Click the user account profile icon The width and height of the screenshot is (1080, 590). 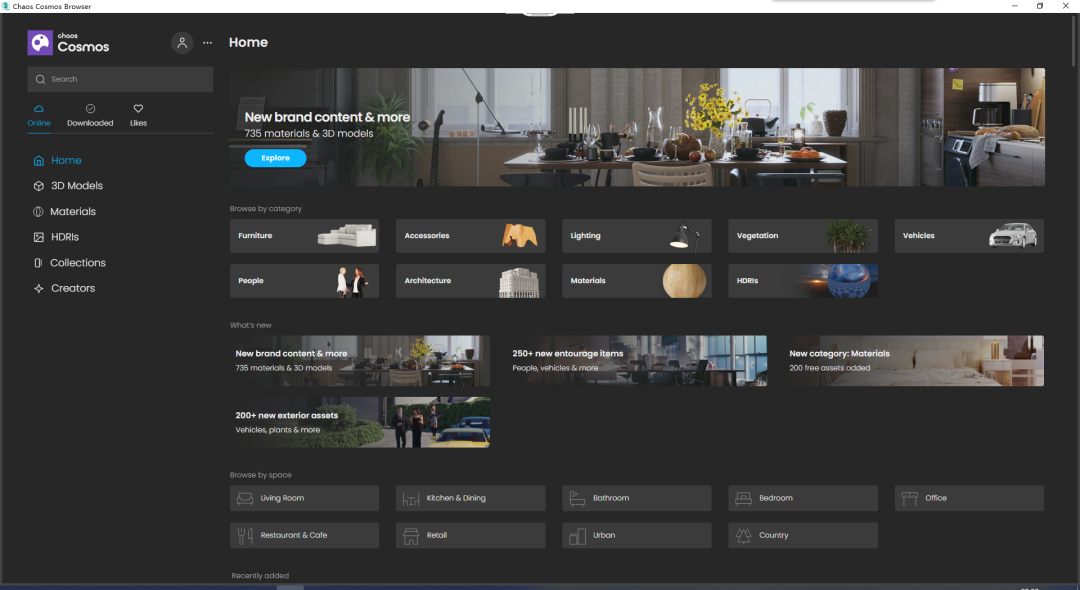(x=182, y=43)
